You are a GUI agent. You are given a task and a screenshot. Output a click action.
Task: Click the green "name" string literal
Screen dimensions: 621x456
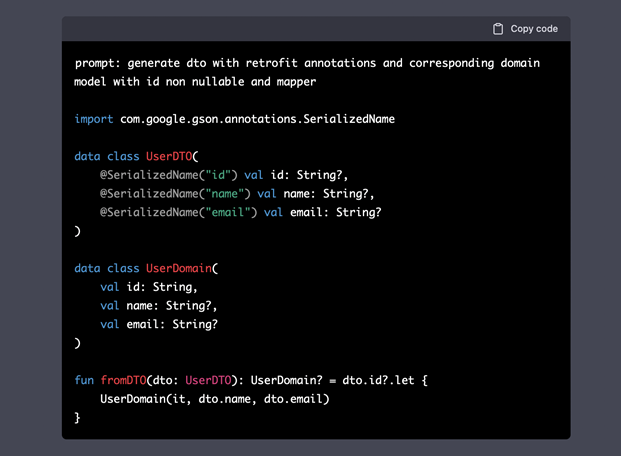pos(227,194)
